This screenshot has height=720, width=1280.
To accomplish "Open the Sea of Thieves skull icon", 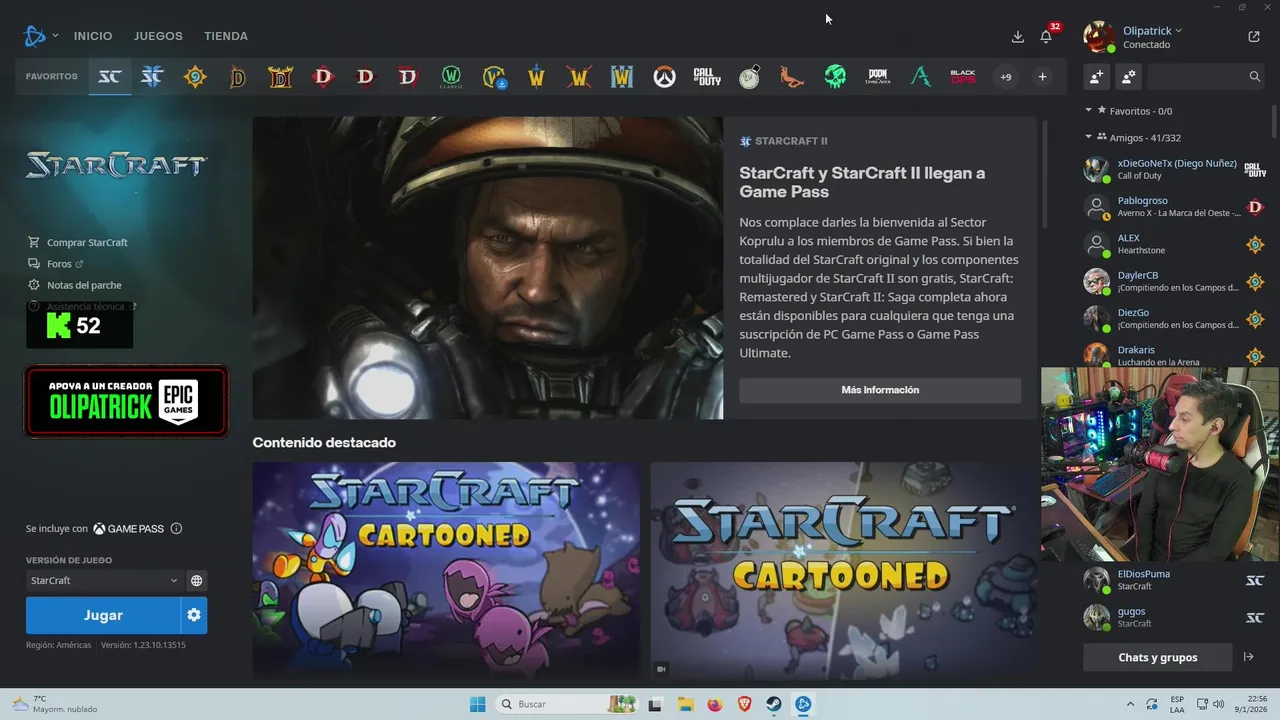I will (x=835, y=77).
